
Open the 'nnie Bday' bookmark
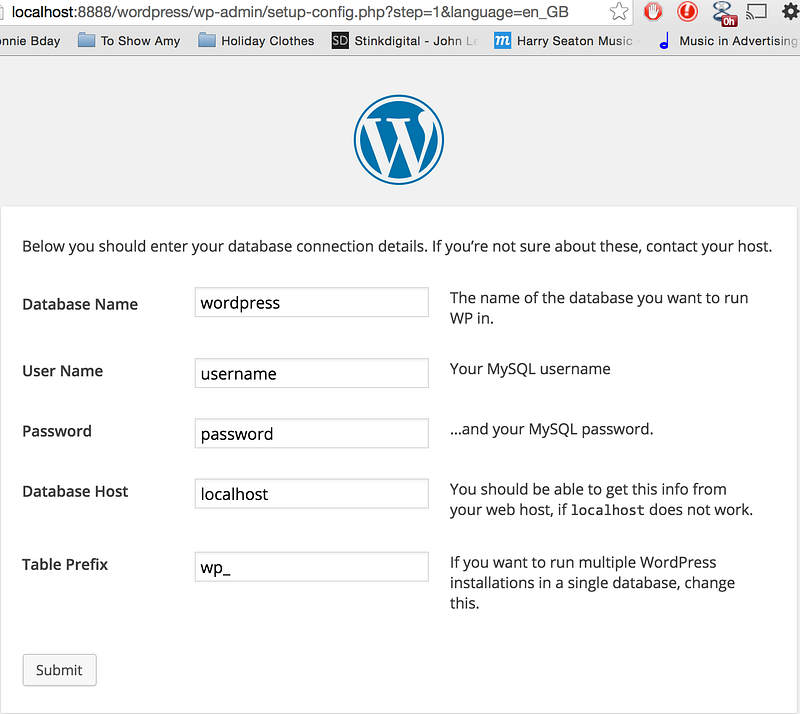[x=30, y=41]
